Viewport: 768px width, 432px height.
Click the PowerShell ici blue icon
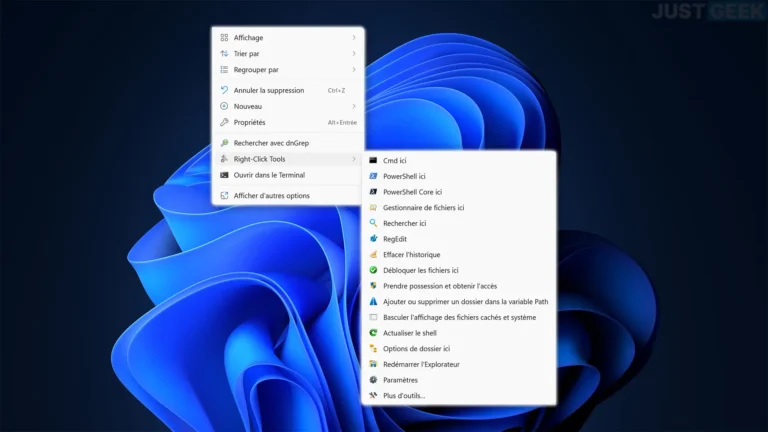[x=373, y=176]
